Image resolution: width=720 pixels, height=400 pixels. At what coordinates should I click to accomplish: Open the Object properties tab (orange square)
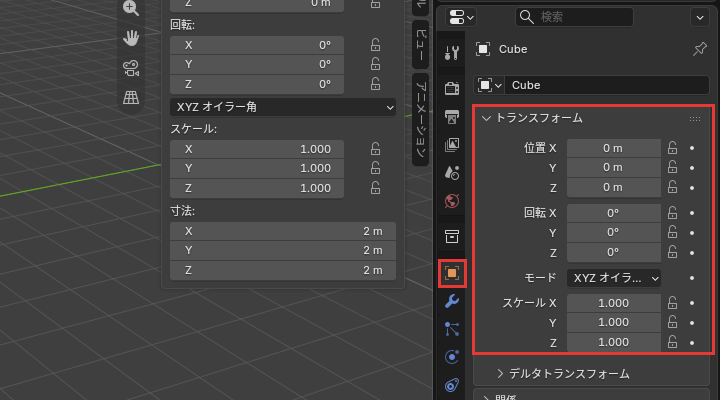click(452, 273)
